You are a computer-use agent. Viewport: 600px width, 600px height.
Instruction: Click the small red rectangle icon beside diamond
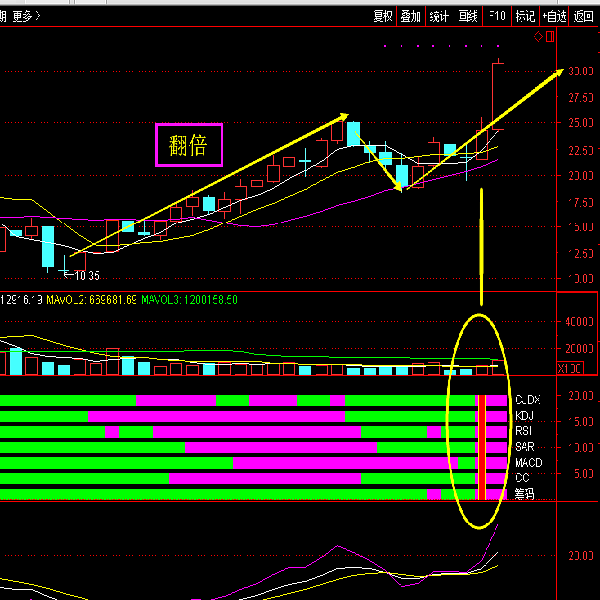coord(548,37)
